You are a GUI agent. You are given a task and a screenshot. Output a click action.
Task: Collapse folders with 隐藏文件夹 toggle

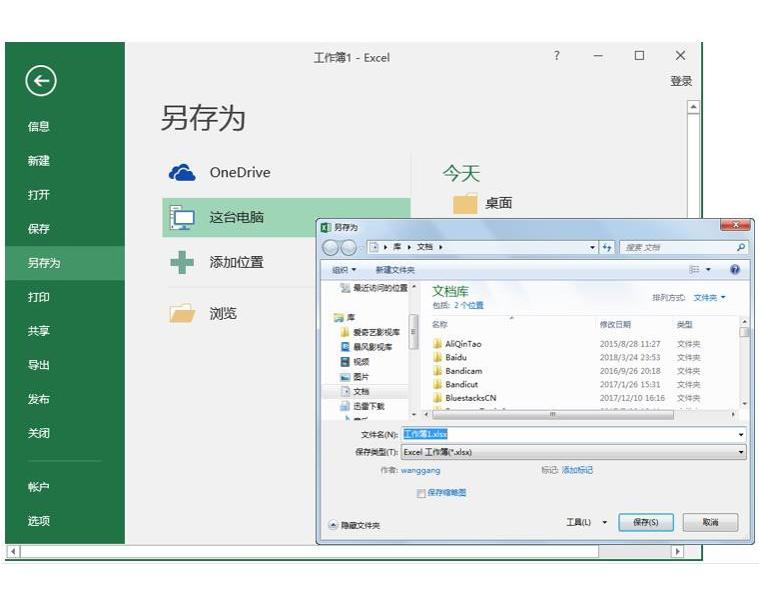tap(354, 525)
